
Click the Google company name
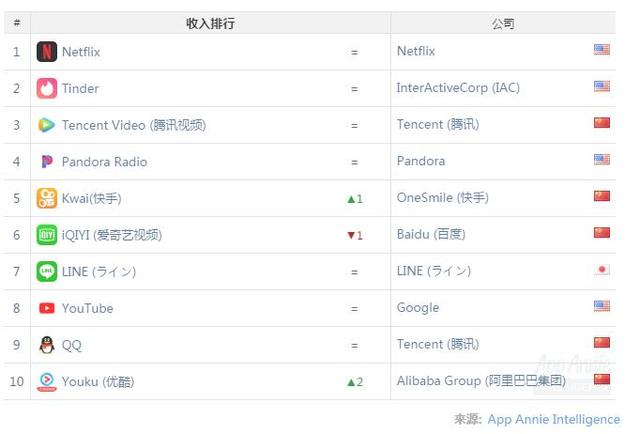tap(418, 308)
